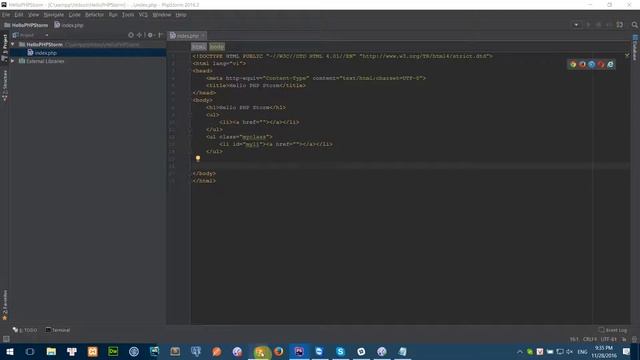Select index.php in project tree
Screen dimensions: 640x360
pyautogui.click(x=46, y=53)
